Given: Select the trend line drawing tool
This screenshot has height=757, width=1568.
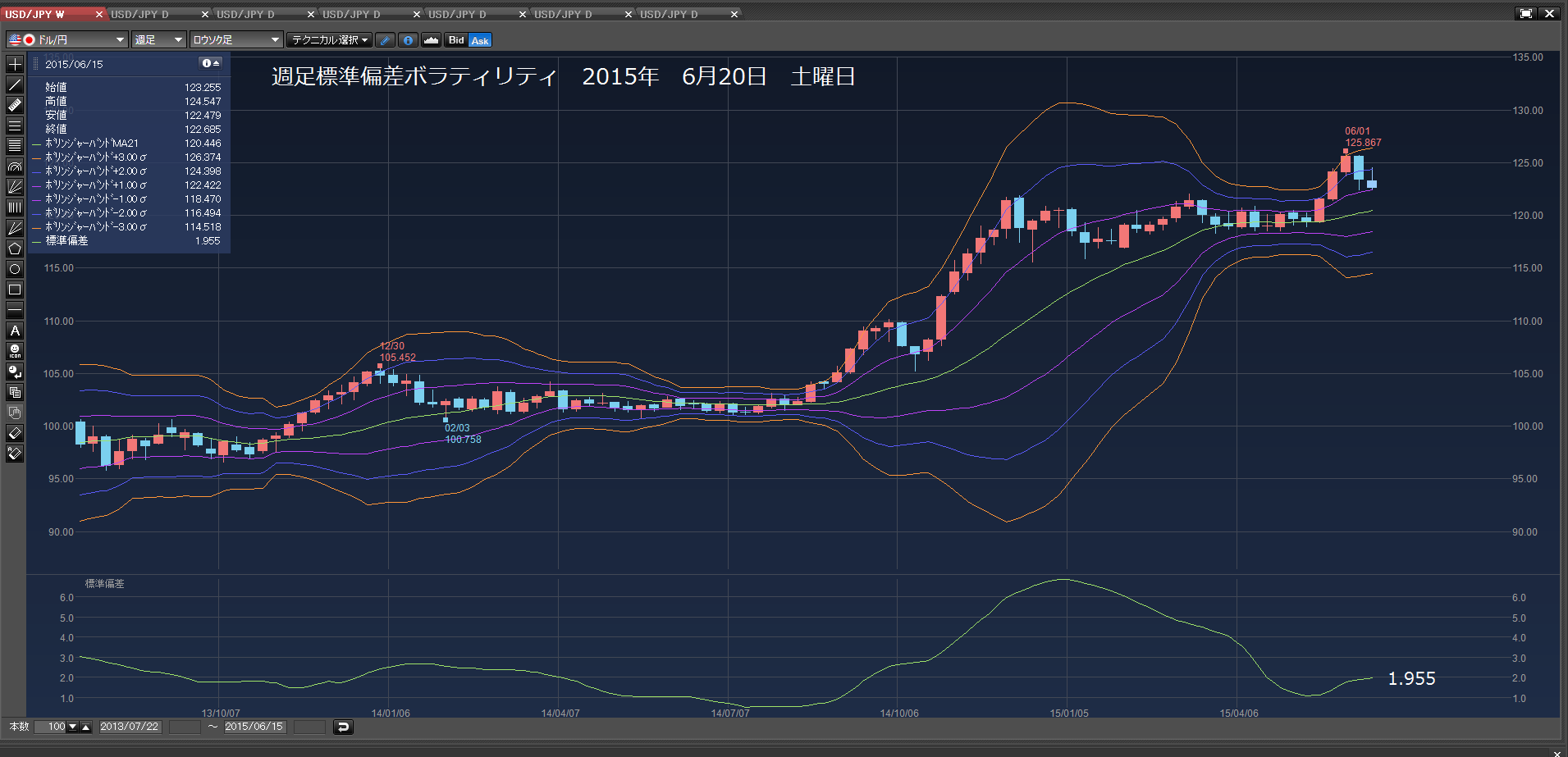Looking at the screenshot, I should pyautogui.click(x=15, y=84).
